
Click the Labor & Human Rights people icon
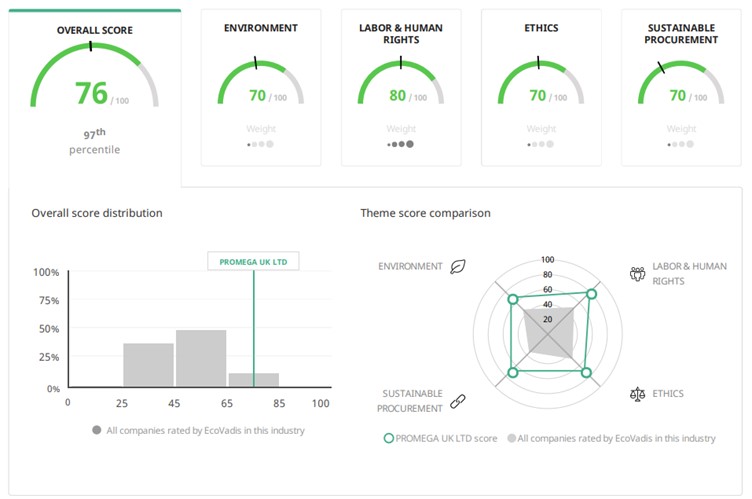[x=637, y=273]
